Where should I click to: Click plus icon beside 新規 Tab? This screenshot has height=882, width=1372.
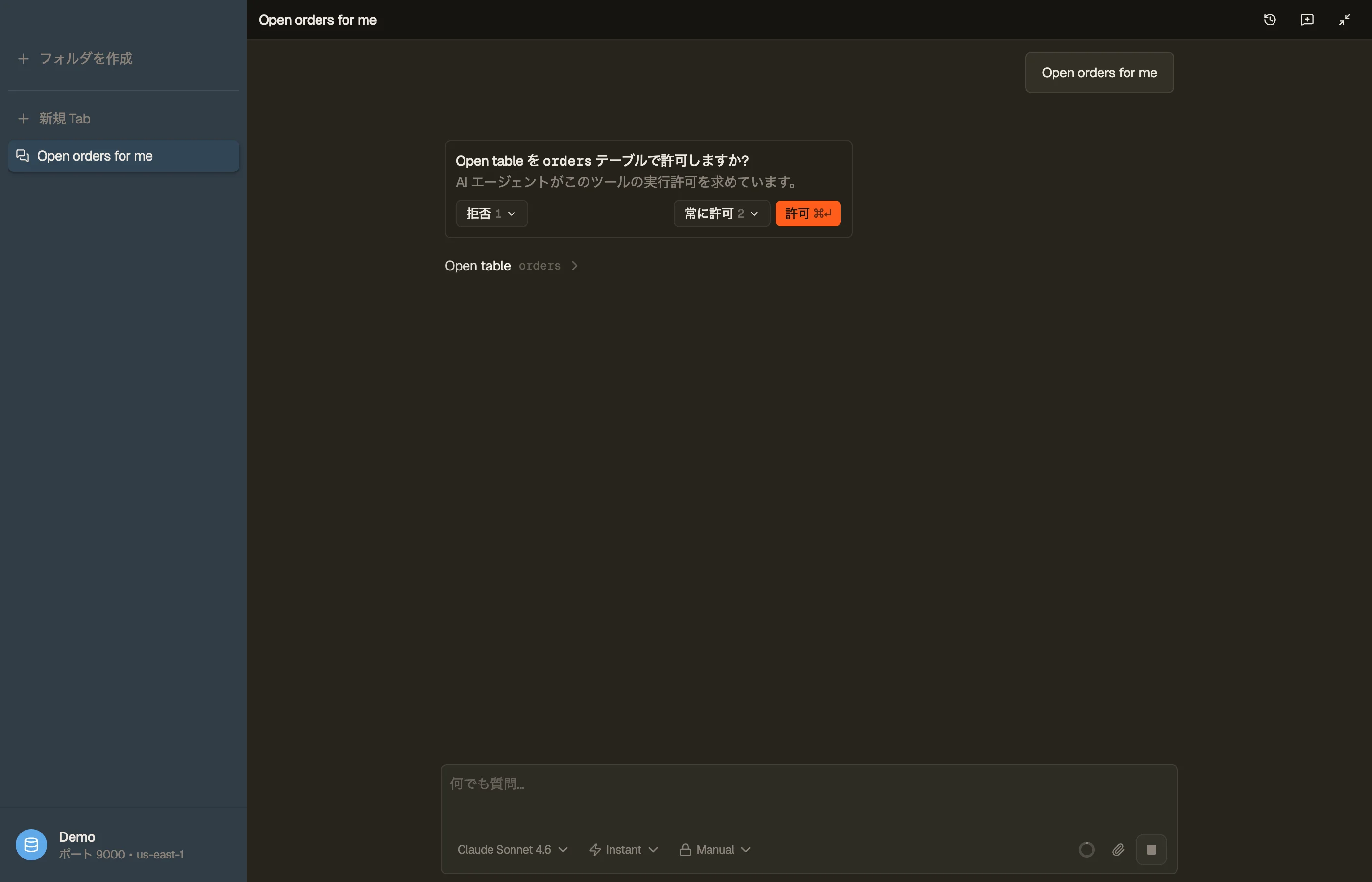24,119
